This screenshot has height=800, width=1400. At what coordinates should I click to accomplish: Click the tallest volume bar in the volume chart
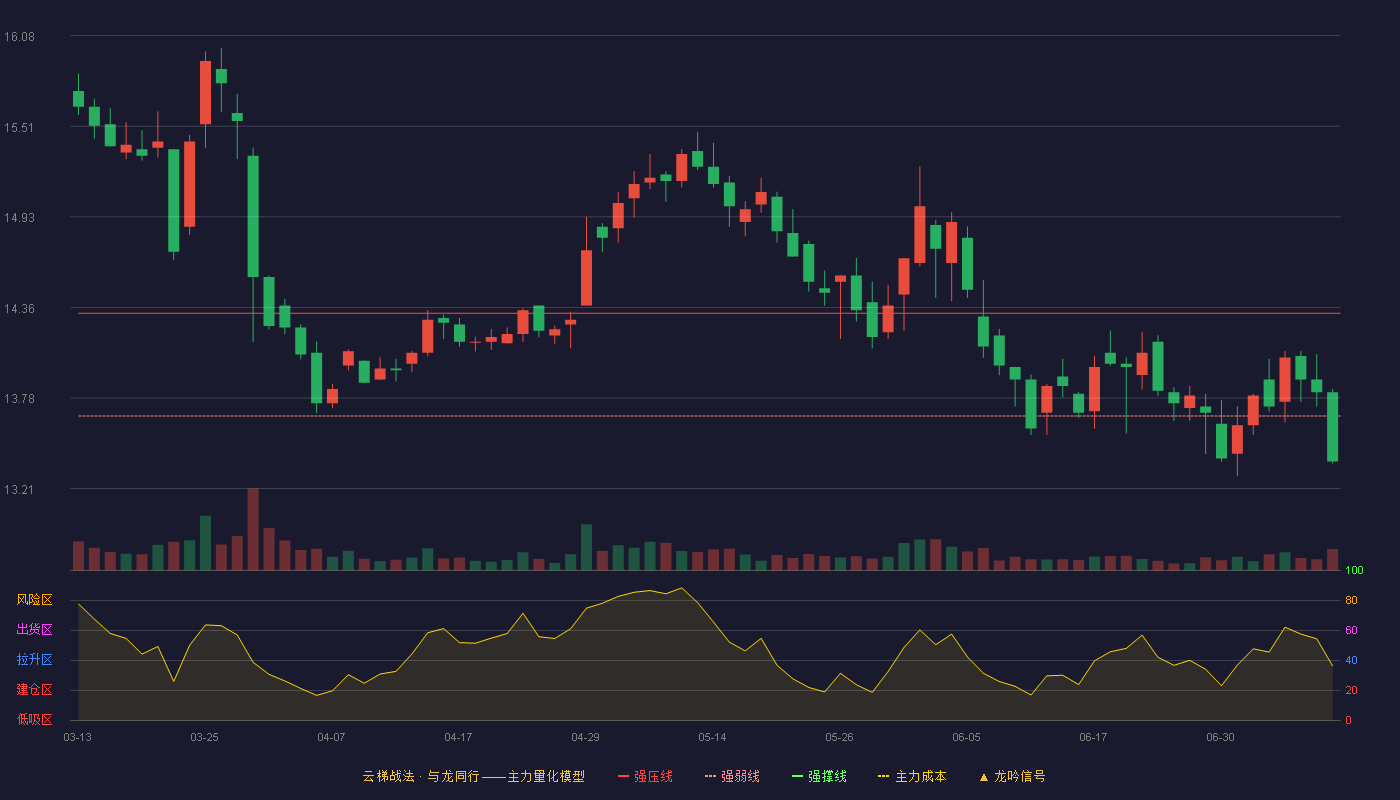[x=253, y=529]
